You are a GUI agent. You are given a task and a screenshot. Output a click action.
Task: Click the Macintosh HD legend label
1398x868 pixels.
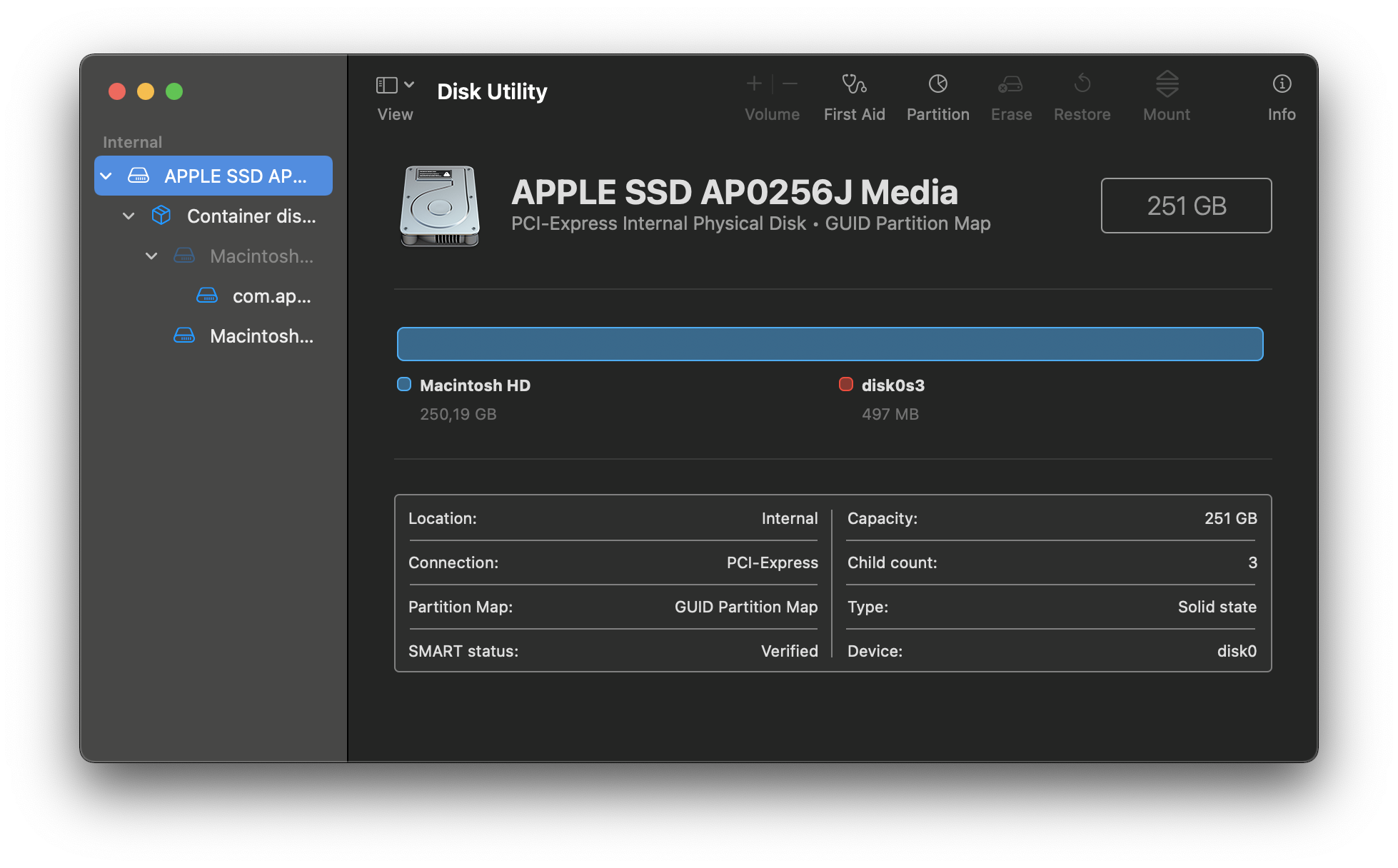[x=475, y=385]
